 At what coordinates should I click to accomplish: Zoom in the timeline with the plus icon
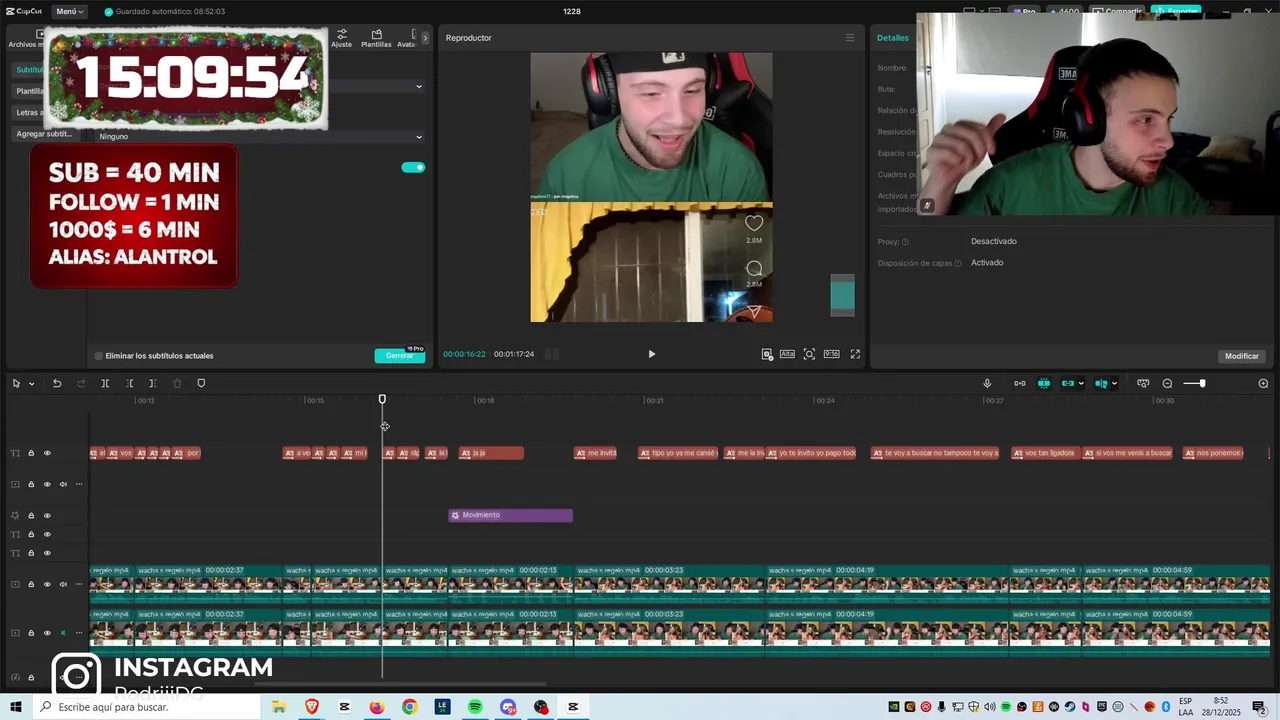[1263, 383]
